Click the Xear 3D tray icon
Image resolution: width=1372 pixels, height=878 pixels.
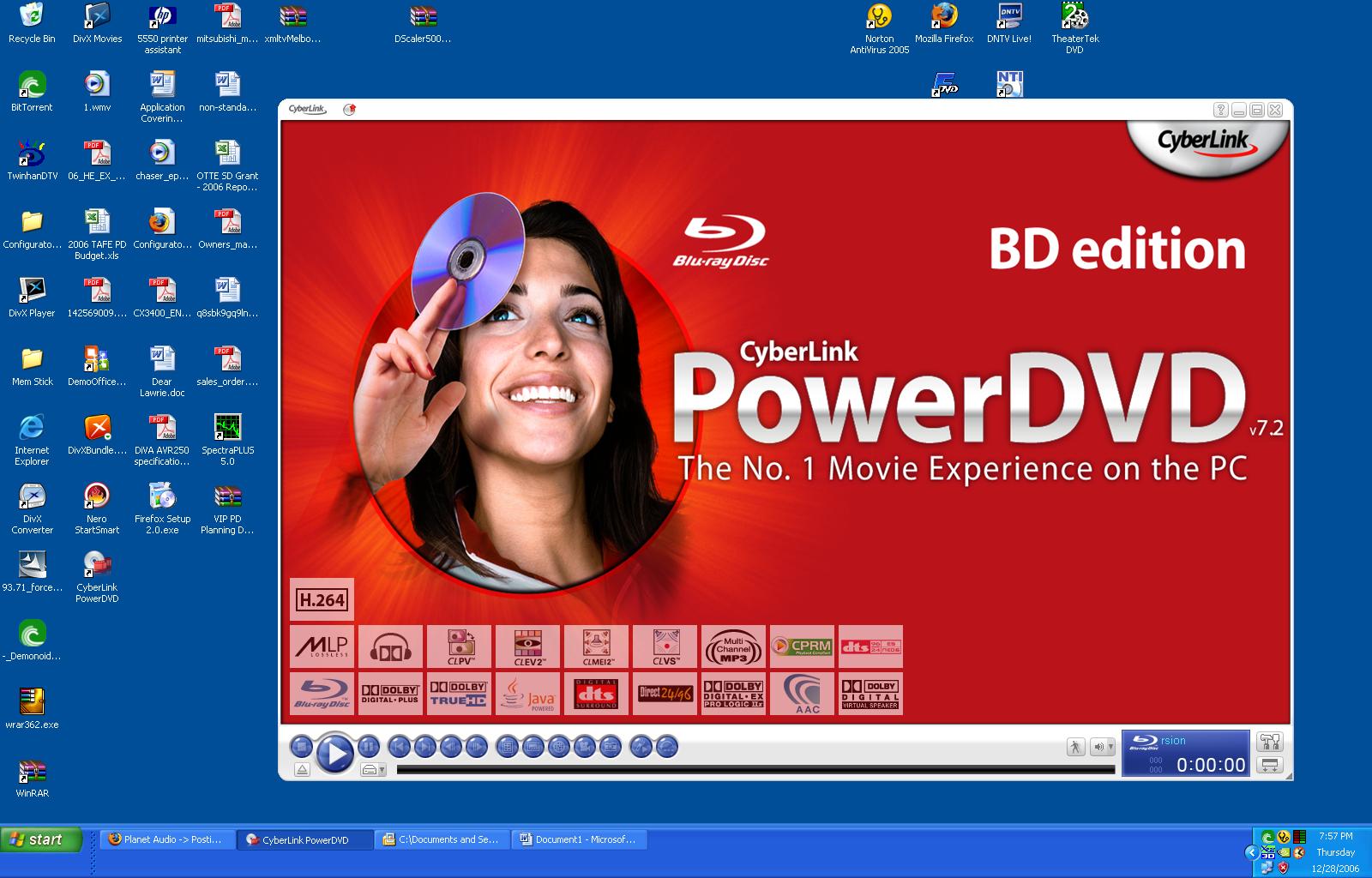(1267, 853)
